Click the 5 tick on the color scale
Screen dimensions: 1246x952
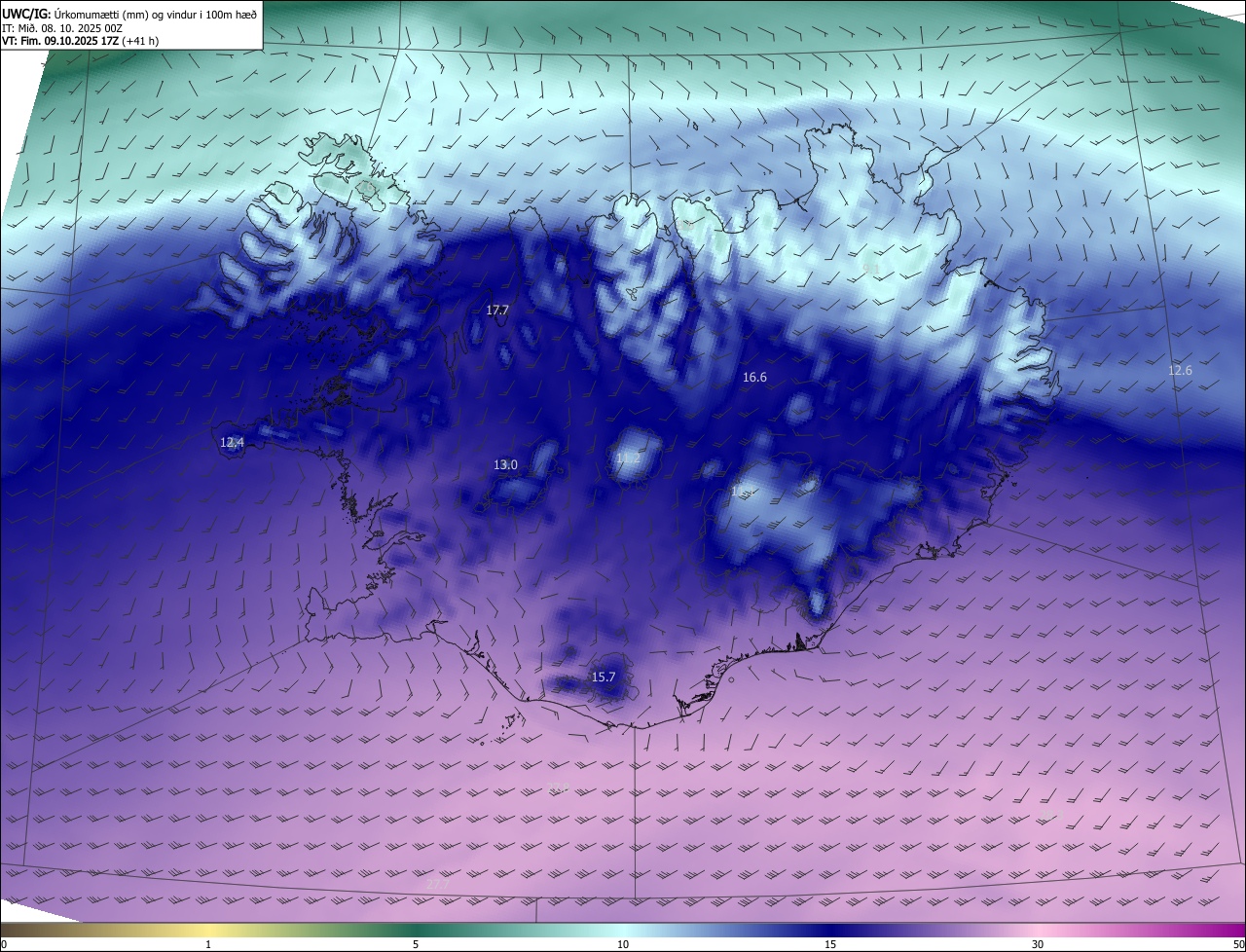pyautogui.click(x=416, y=944)
